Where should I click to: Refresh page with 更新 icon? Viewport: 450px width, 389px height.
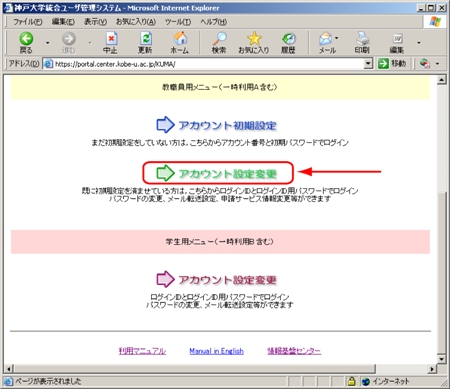tap(145, 39)
